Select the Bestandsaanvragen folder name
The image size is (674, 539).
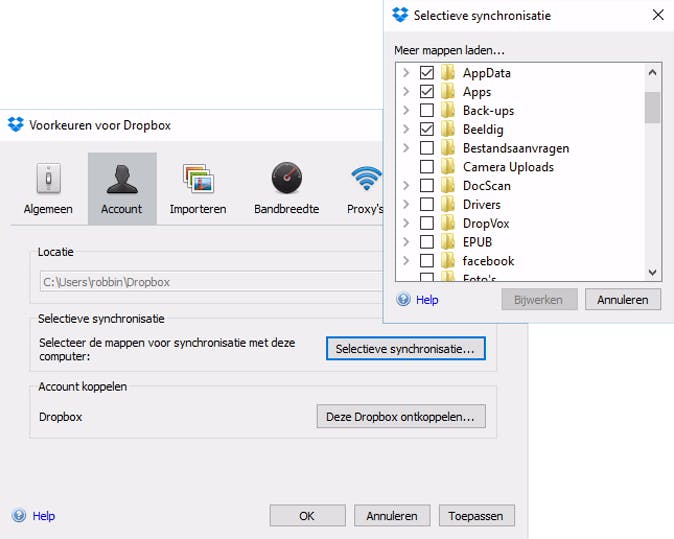[516, 148]
